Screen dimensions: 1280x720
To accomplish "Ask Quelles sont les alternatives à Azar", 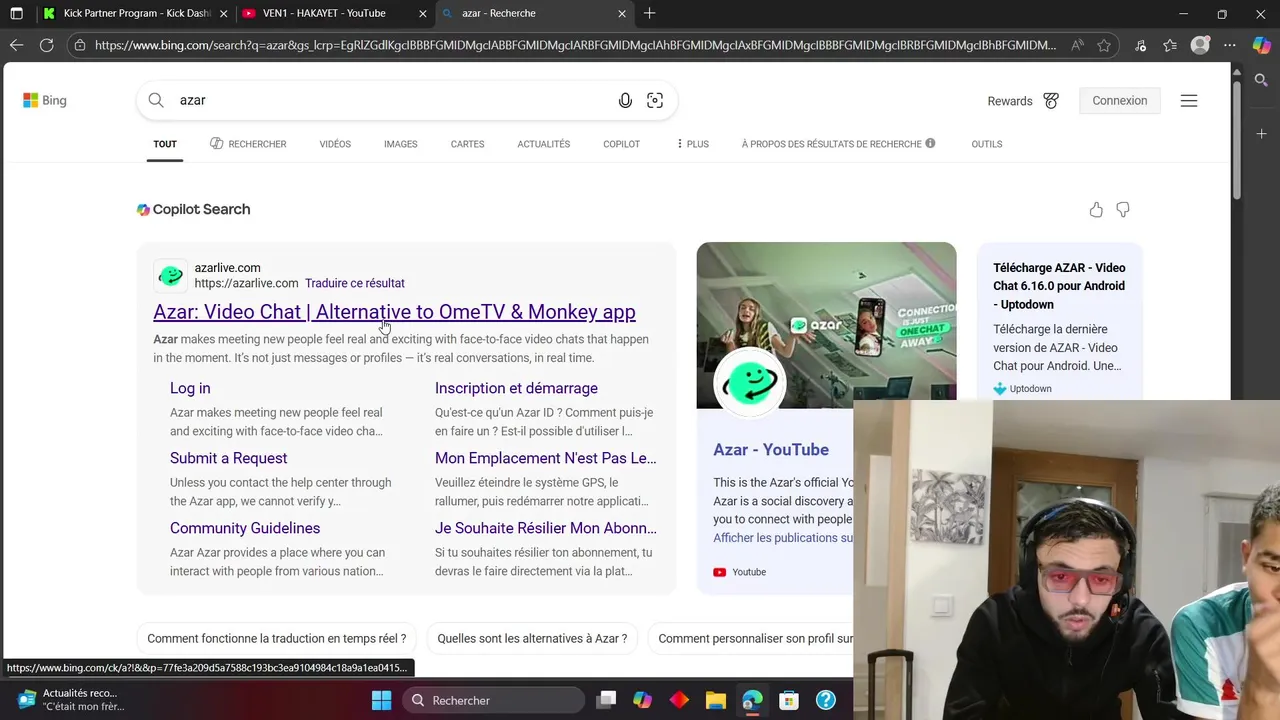I will point(532,638).
